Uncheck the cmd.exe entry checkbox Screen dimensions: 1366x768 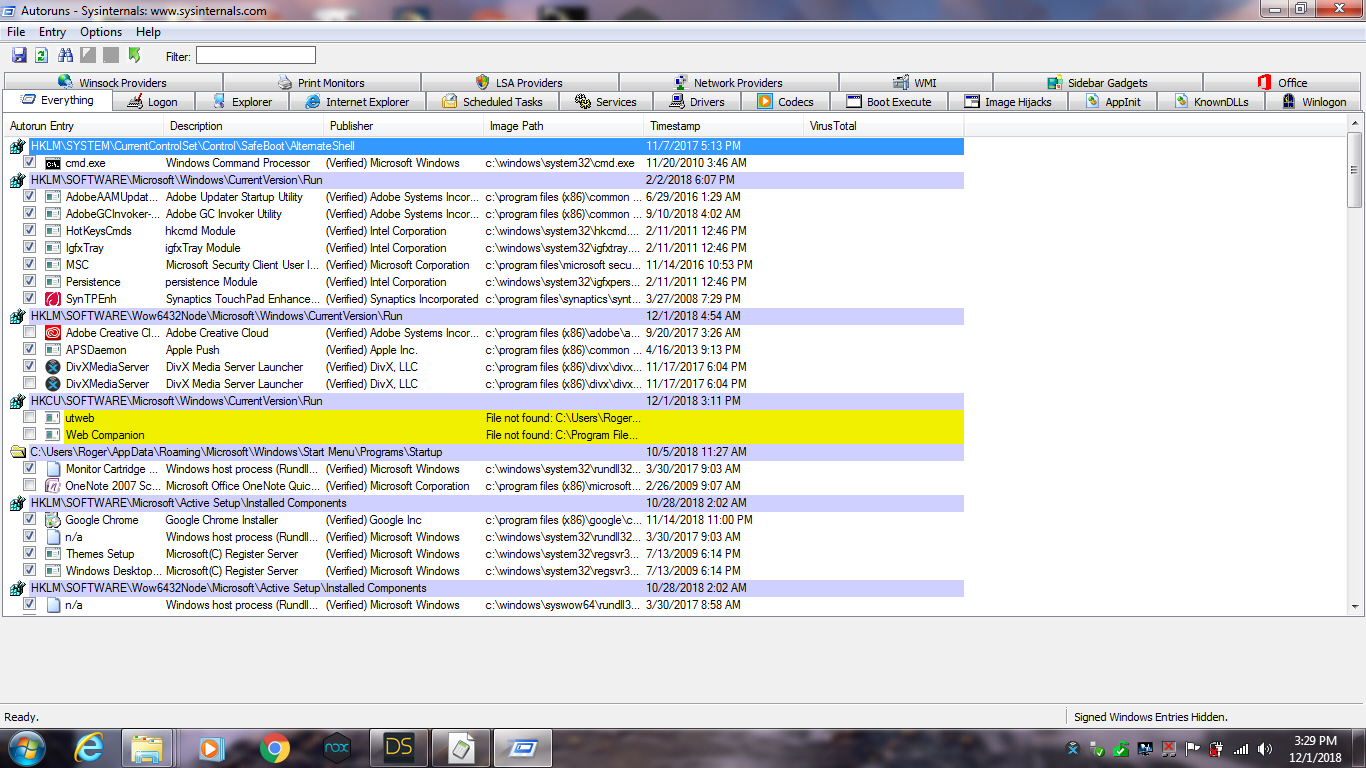(x=30, y=163)
